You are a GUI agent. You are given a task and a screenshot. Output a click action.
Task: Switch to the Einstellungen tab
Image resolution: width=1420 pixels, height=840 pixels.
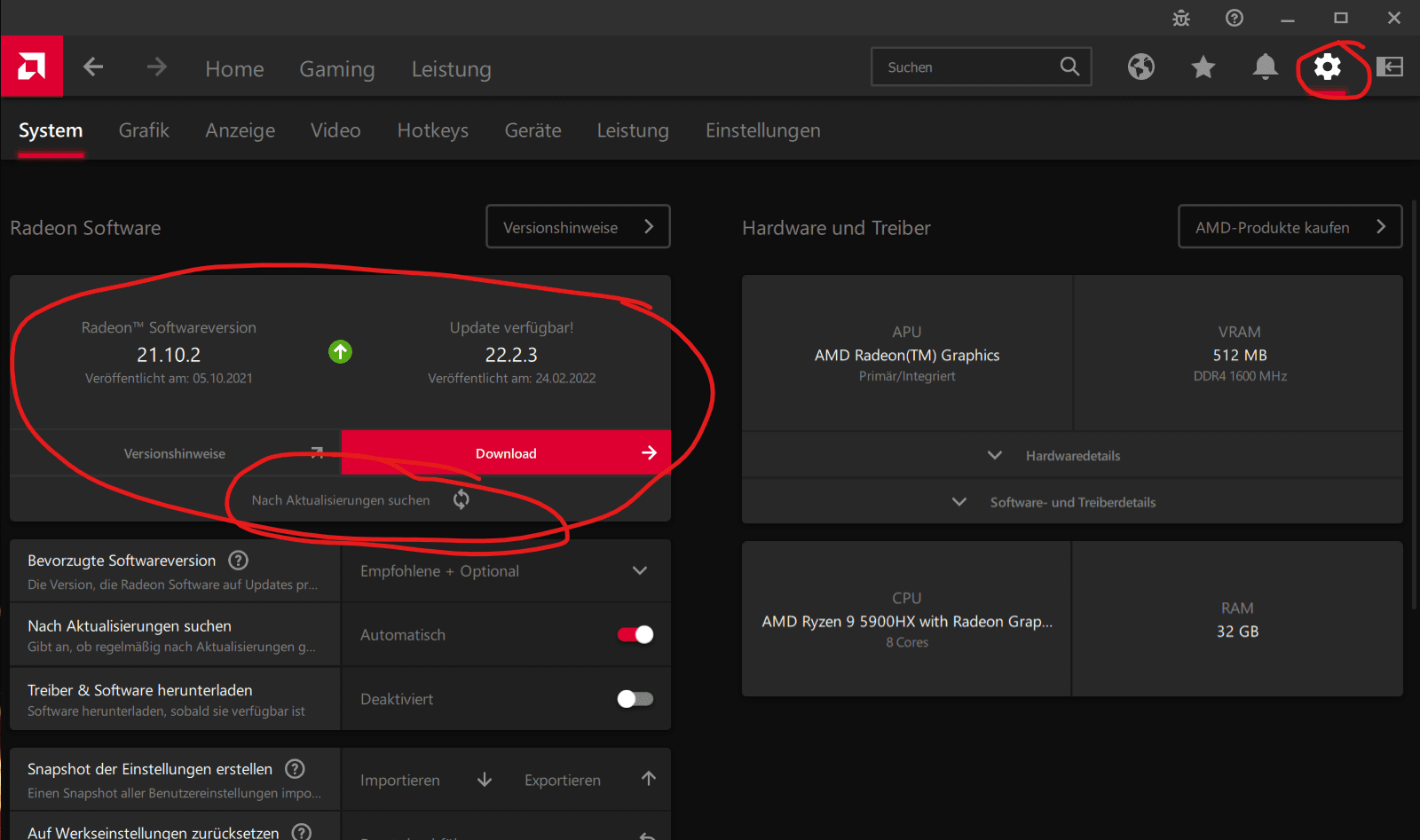[x=763, y=130]
